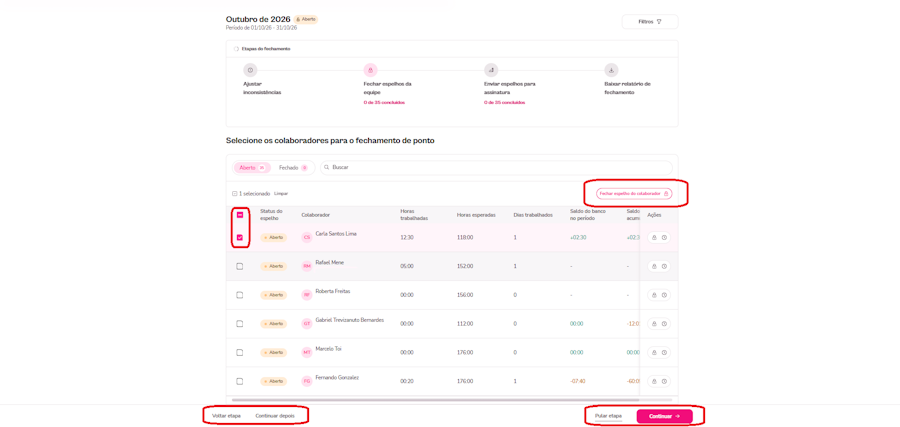The height and width of the screenshot is (427, 900).
Task: Click the Etapas do fechamento progress icon
Action: (x=236, y=49)
